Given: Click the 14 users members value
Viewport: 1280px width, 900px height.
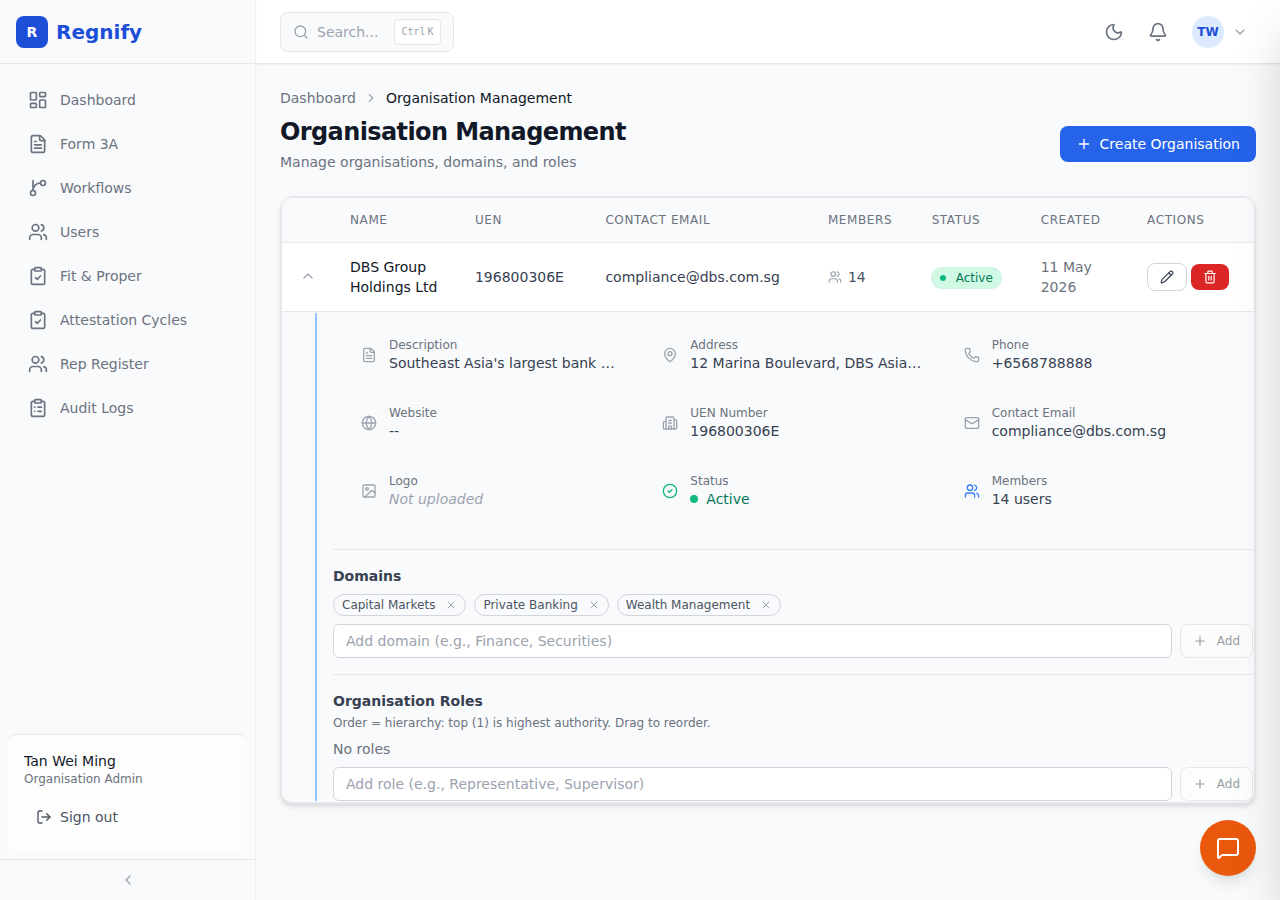Looking at the screenshot, I should (x=1022, y=499).
